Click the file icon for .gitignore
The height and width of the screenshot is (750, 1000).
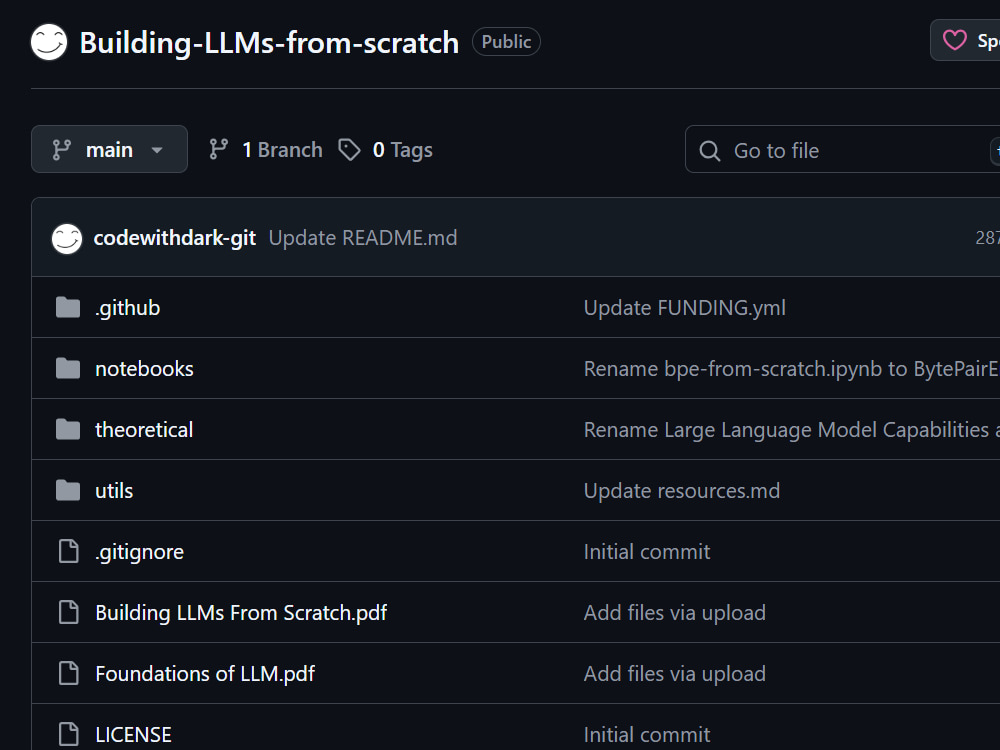[68, 551]
